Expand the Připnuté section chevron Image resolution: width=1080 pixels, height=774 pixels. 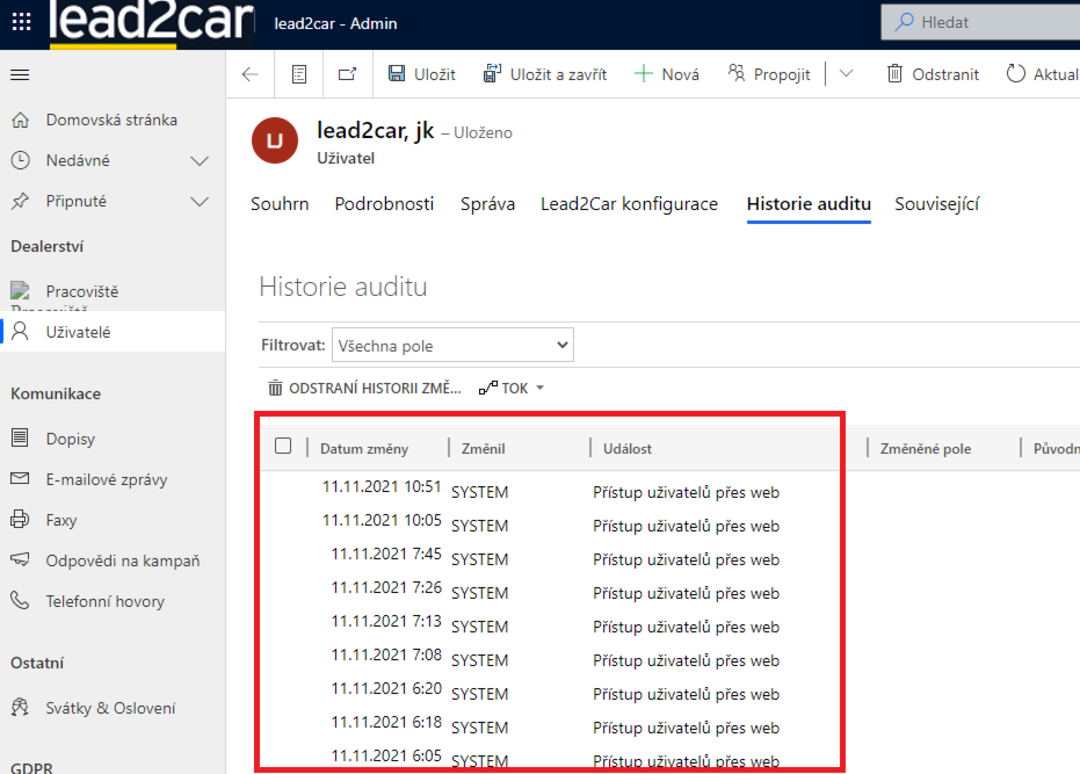[x=200, y=202]
